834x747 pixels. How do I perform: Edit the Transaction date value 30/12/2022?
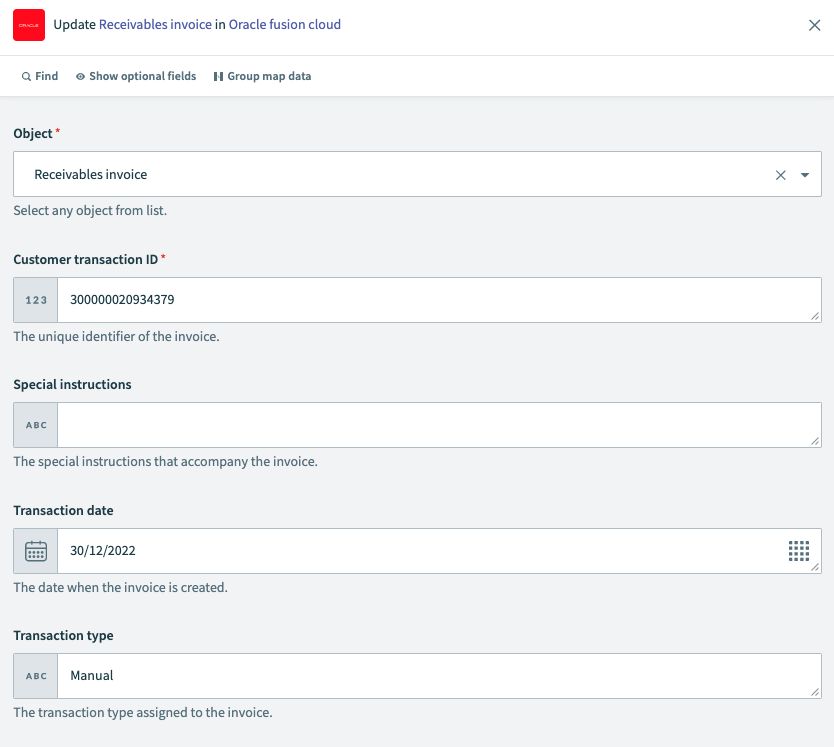(420, 551)
